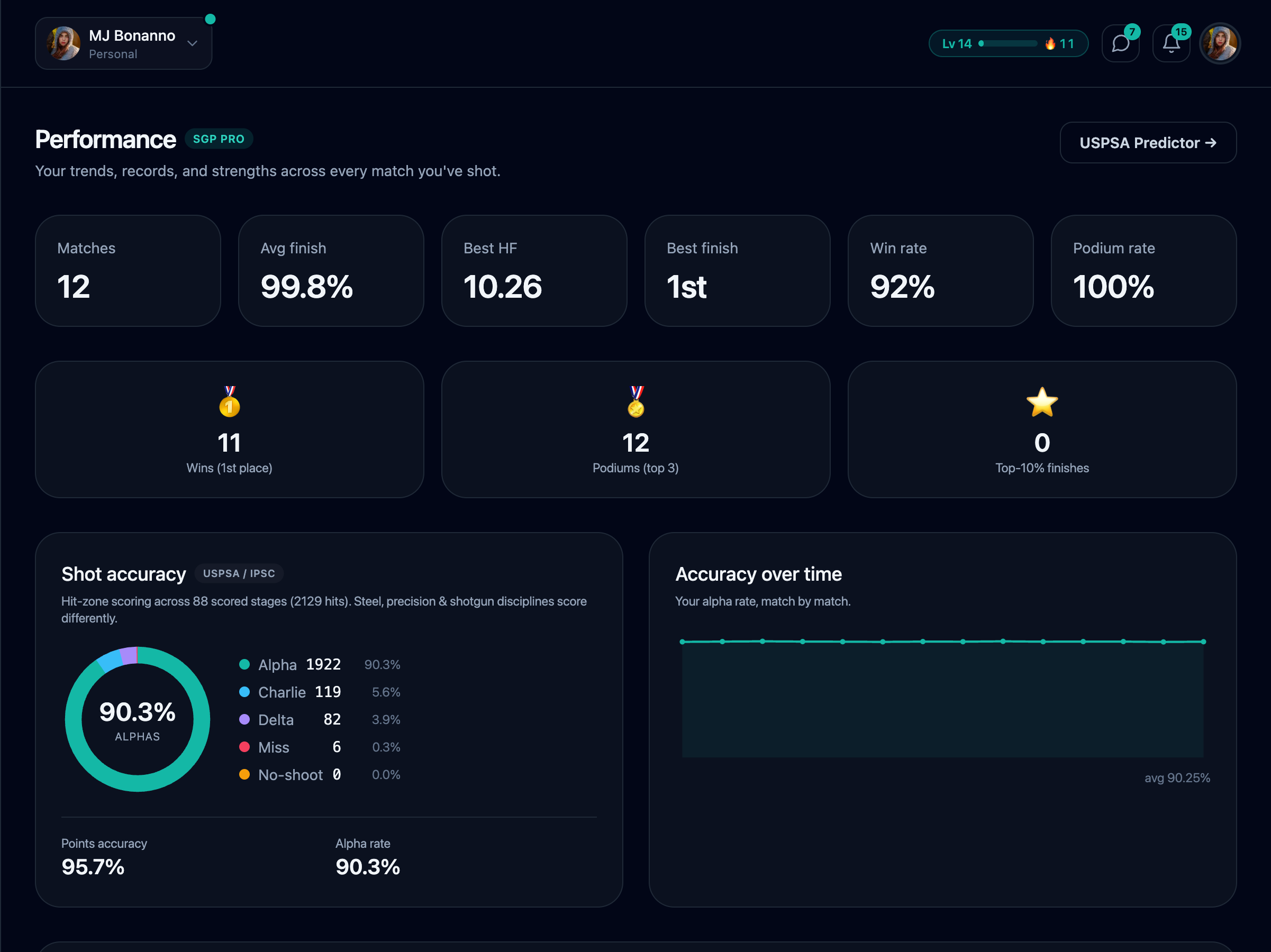Click the Alpha rate 90.3% value at bottom
This screenshot has height=952, width=1271.
click(368, 867)
